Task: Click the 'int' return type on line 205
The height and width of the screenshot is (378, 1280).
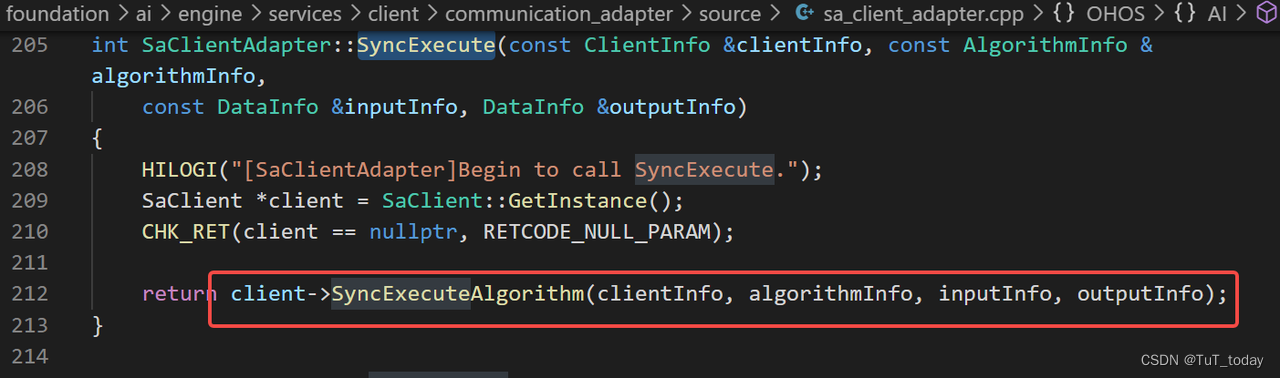Action: (111, 46)
